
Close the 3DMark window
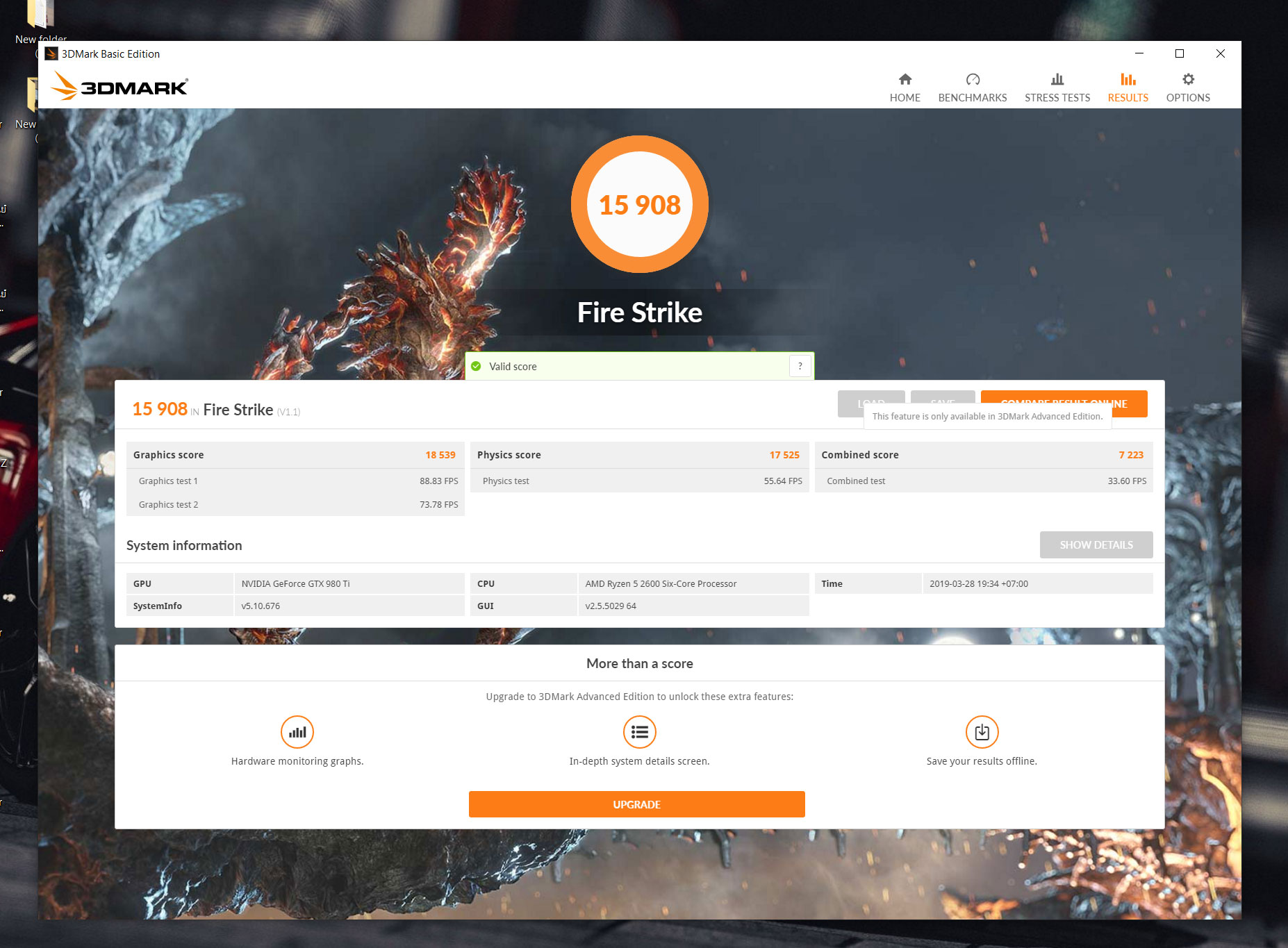(1220, 53)
